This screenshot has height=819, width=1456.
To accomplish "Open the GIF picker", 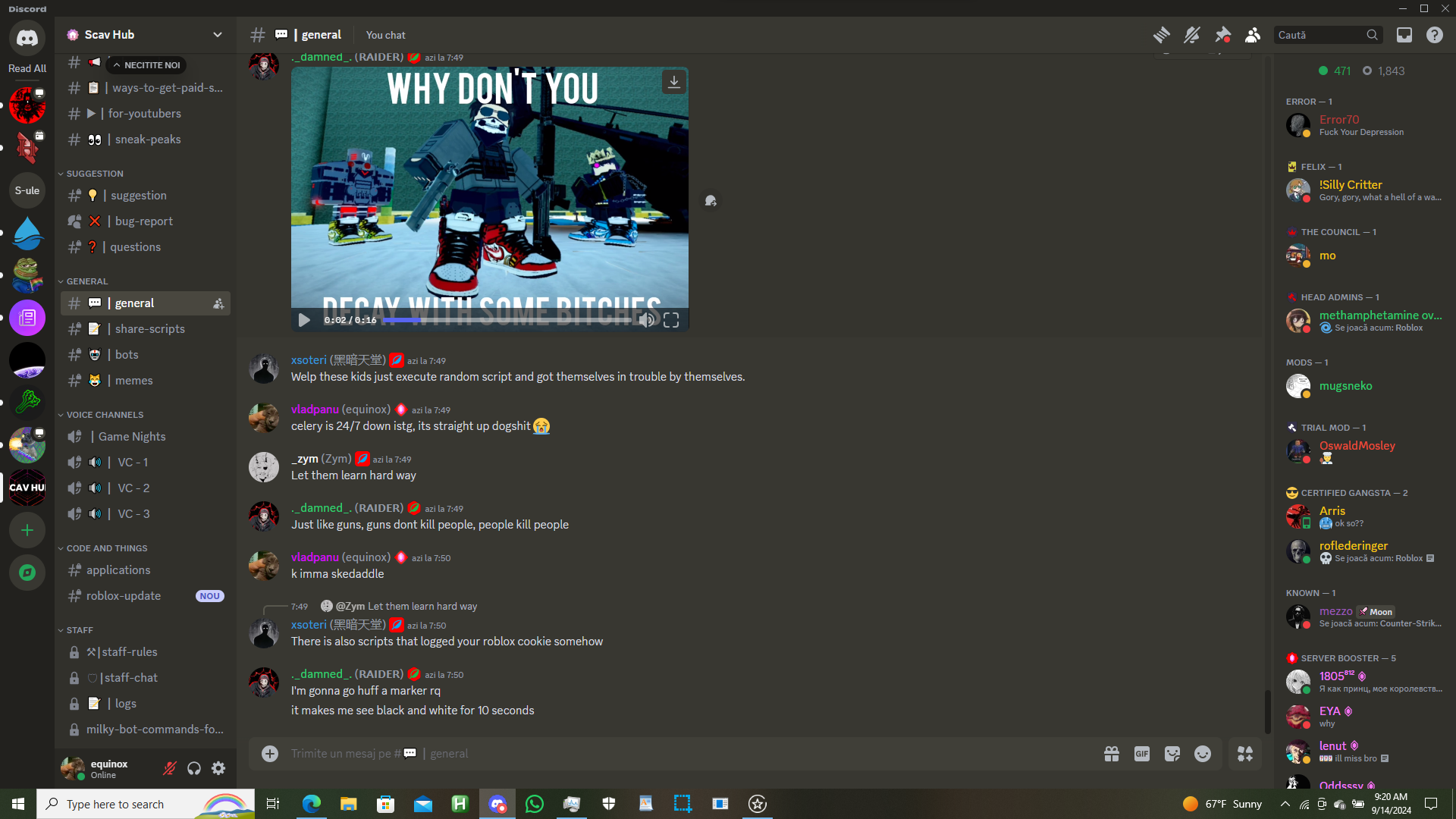I will coord(1142,754).
